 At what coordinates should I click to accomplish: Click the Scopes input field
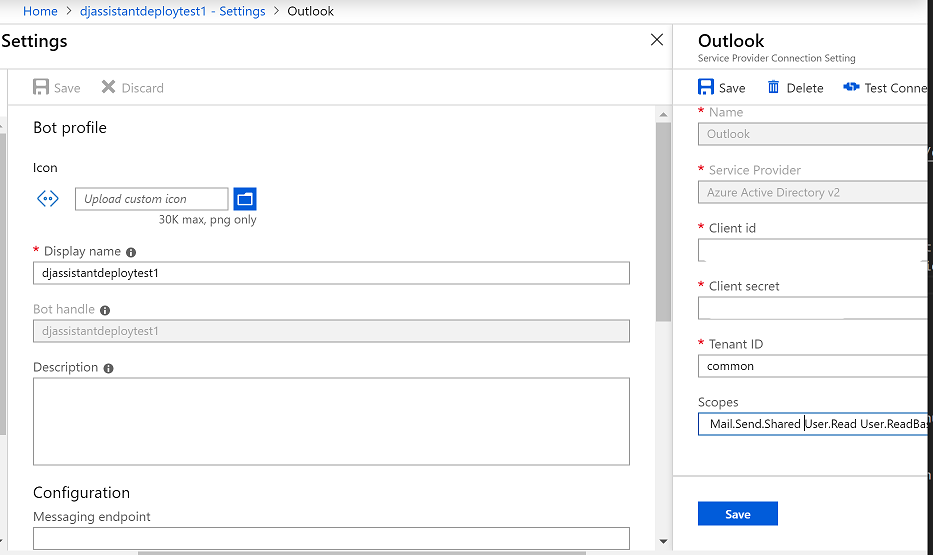pos(812,424)
